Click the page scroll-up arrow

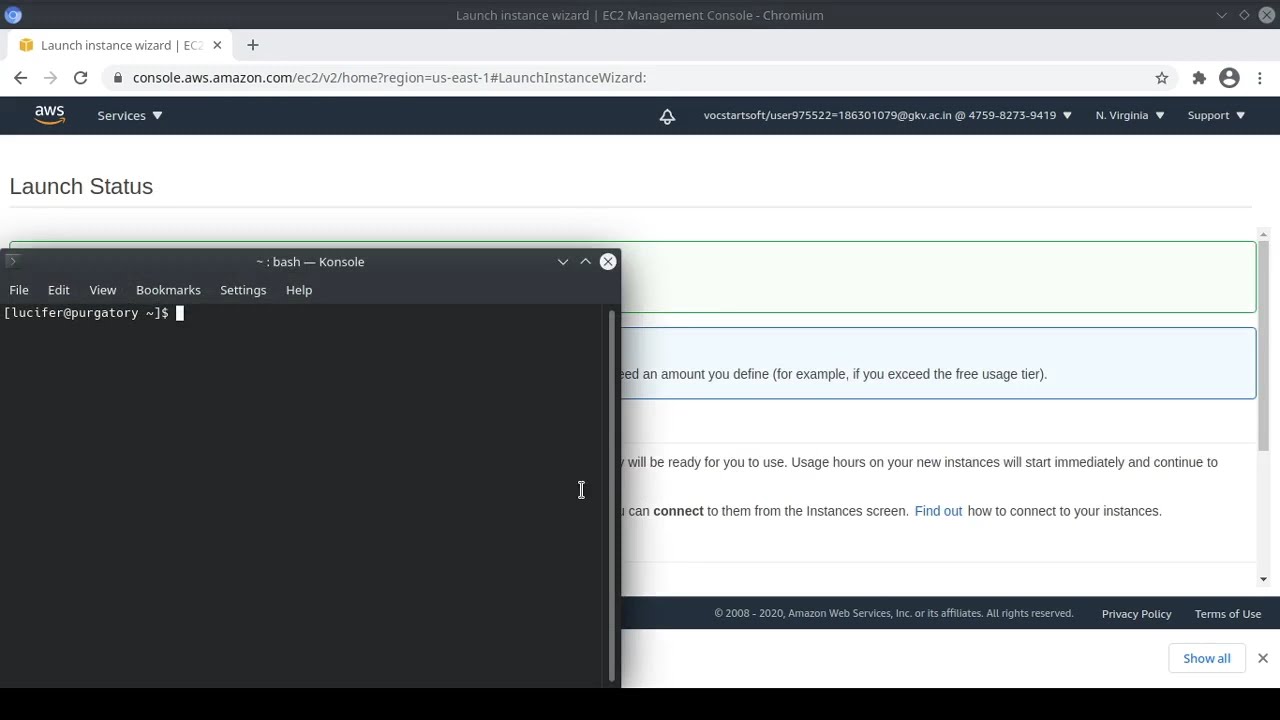click(x=1263, y=234)
